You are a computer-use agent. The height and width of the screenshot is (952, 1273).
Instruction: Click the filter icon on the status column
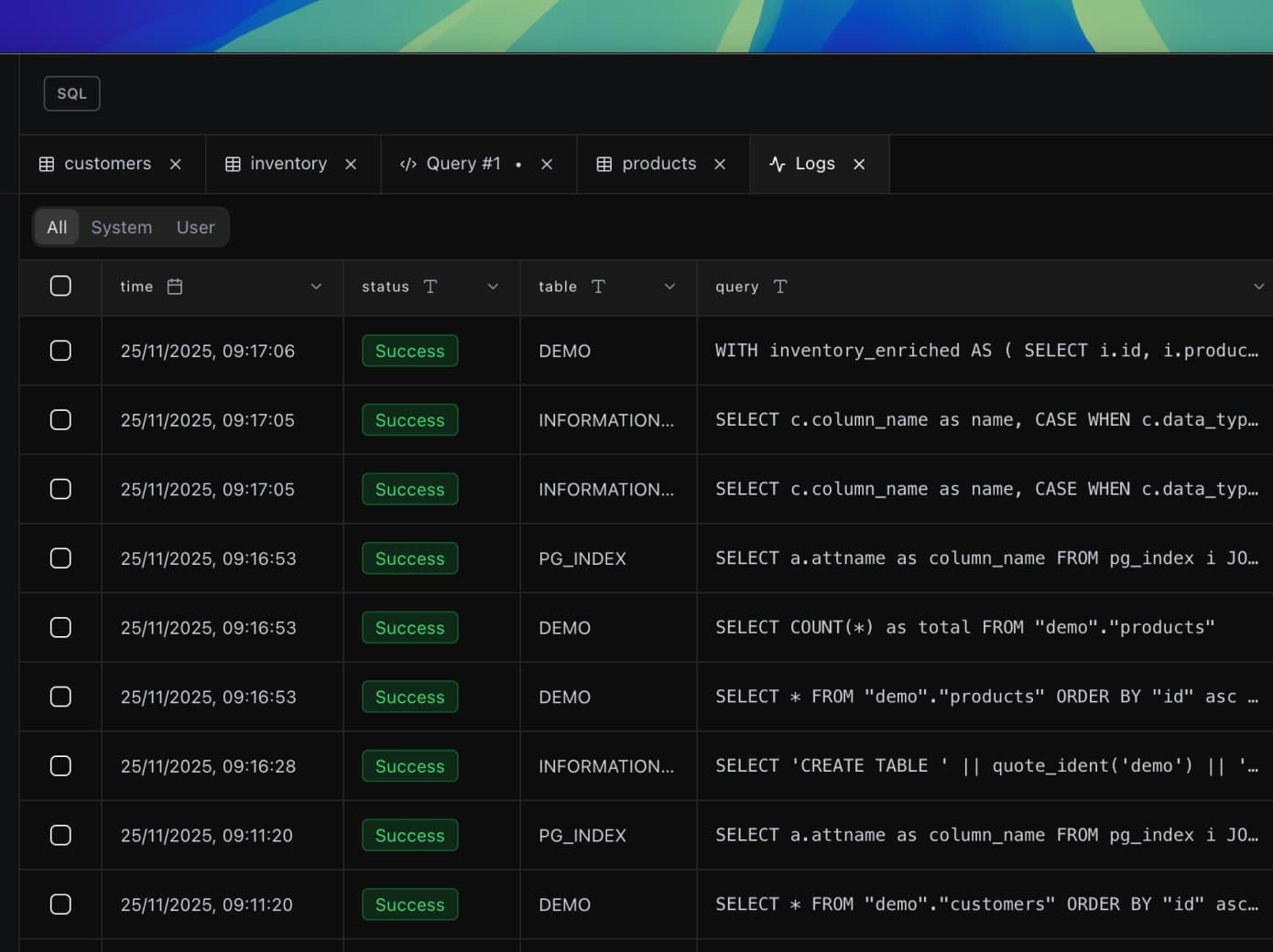click(x=430, y=286)
